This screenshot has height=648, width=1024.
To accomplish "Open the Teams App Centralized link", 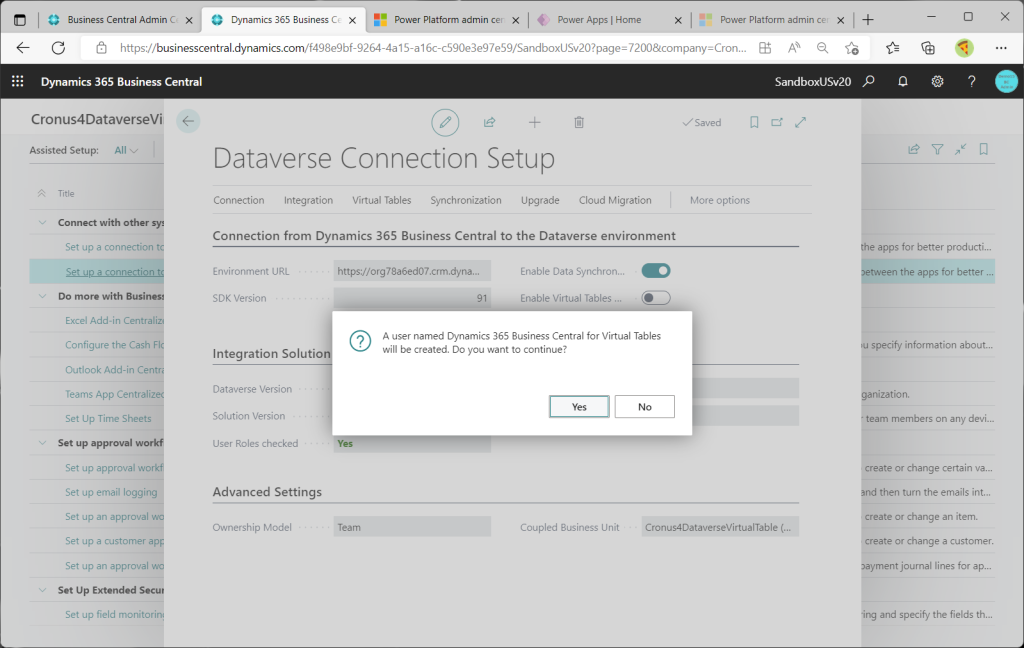I will (114, 394).
